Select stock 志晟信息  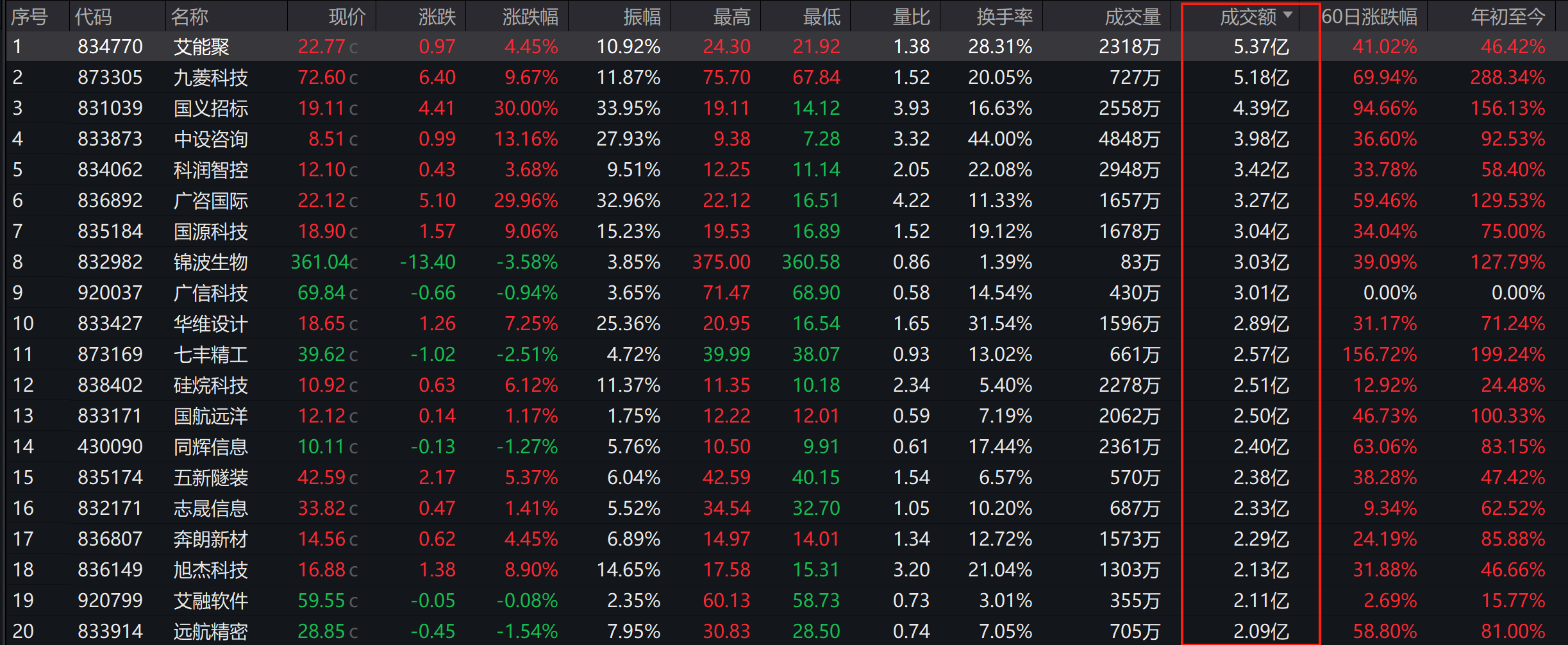[210, 508]
